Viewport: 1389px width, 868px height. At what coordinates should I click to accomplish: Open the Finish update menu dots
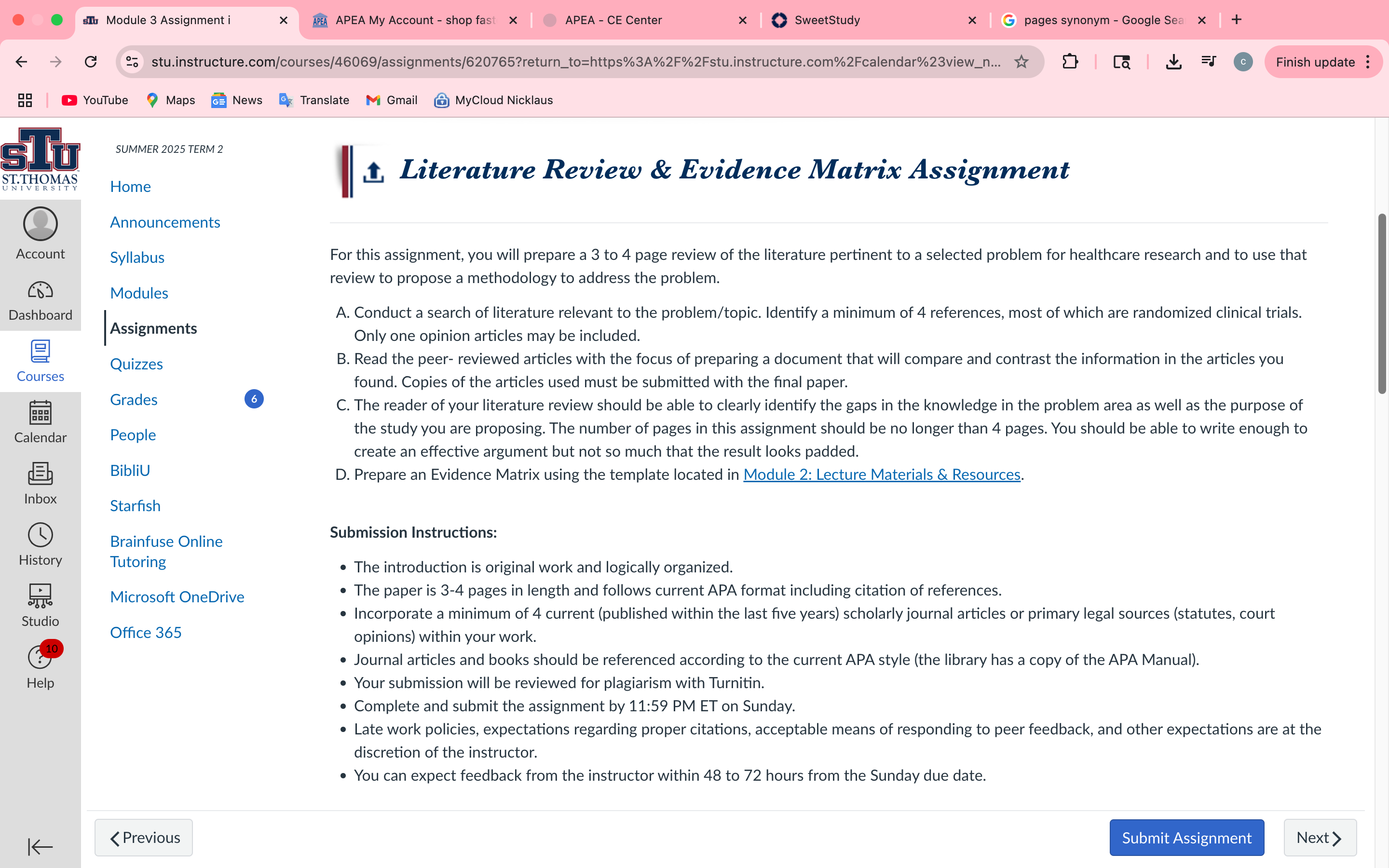1368,62
